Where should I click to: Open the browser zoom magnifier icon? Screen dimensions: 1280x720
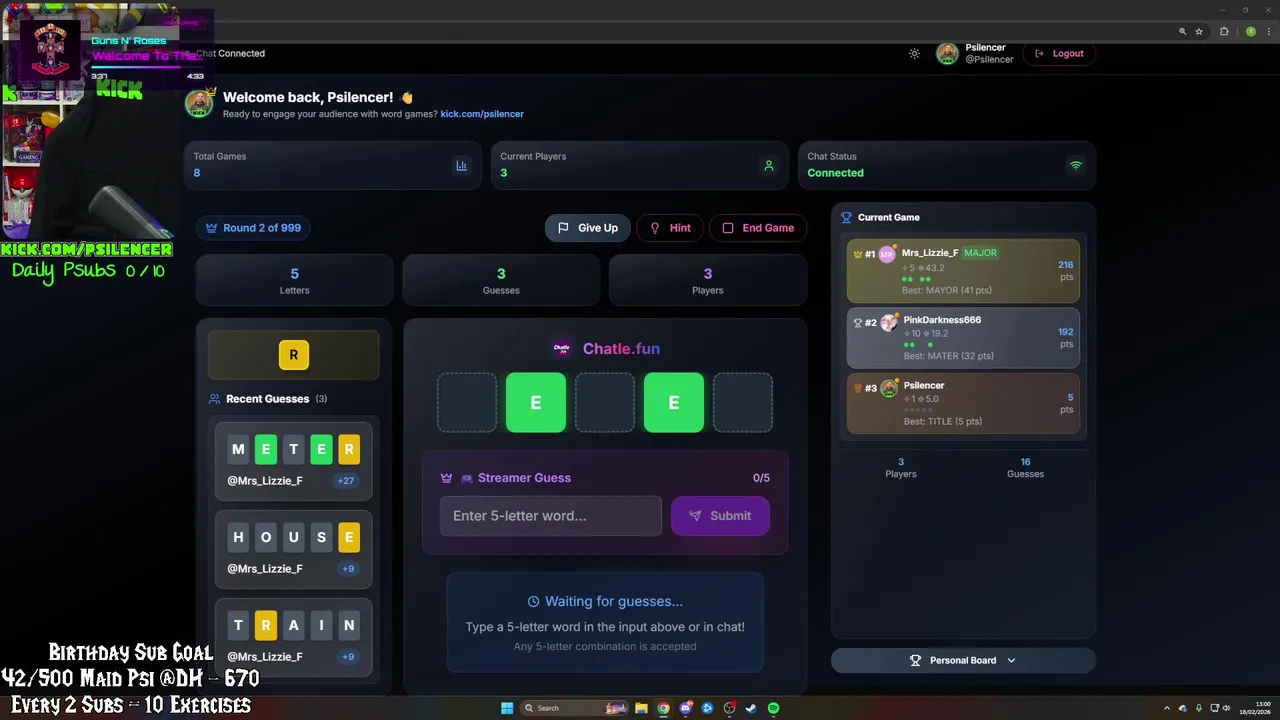pos(1183,31)
